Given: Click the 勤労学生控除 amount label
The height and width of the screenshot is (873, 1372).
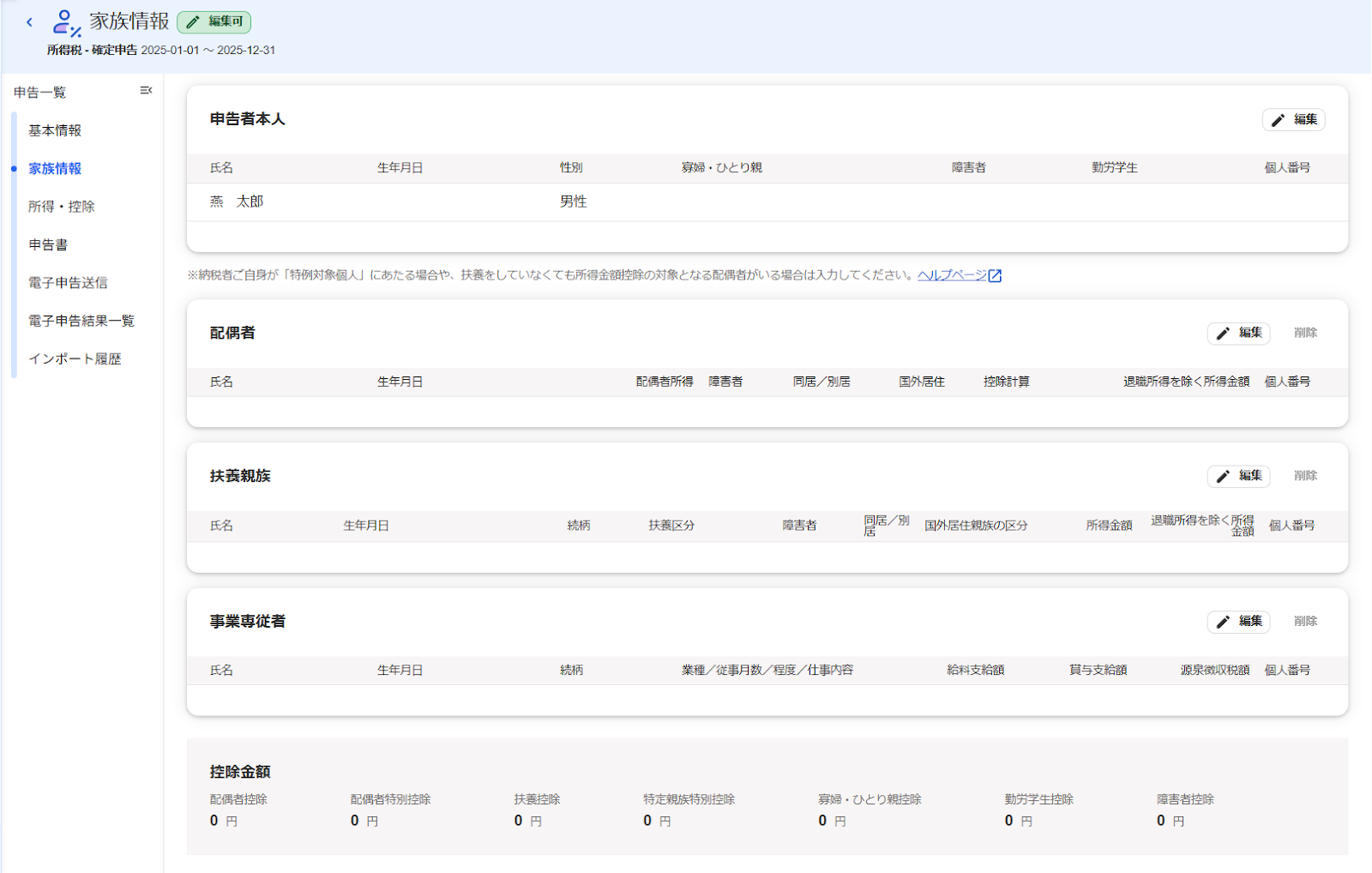Looking at the screenshot, I should pyautogui.click(x=1039, y=799).
